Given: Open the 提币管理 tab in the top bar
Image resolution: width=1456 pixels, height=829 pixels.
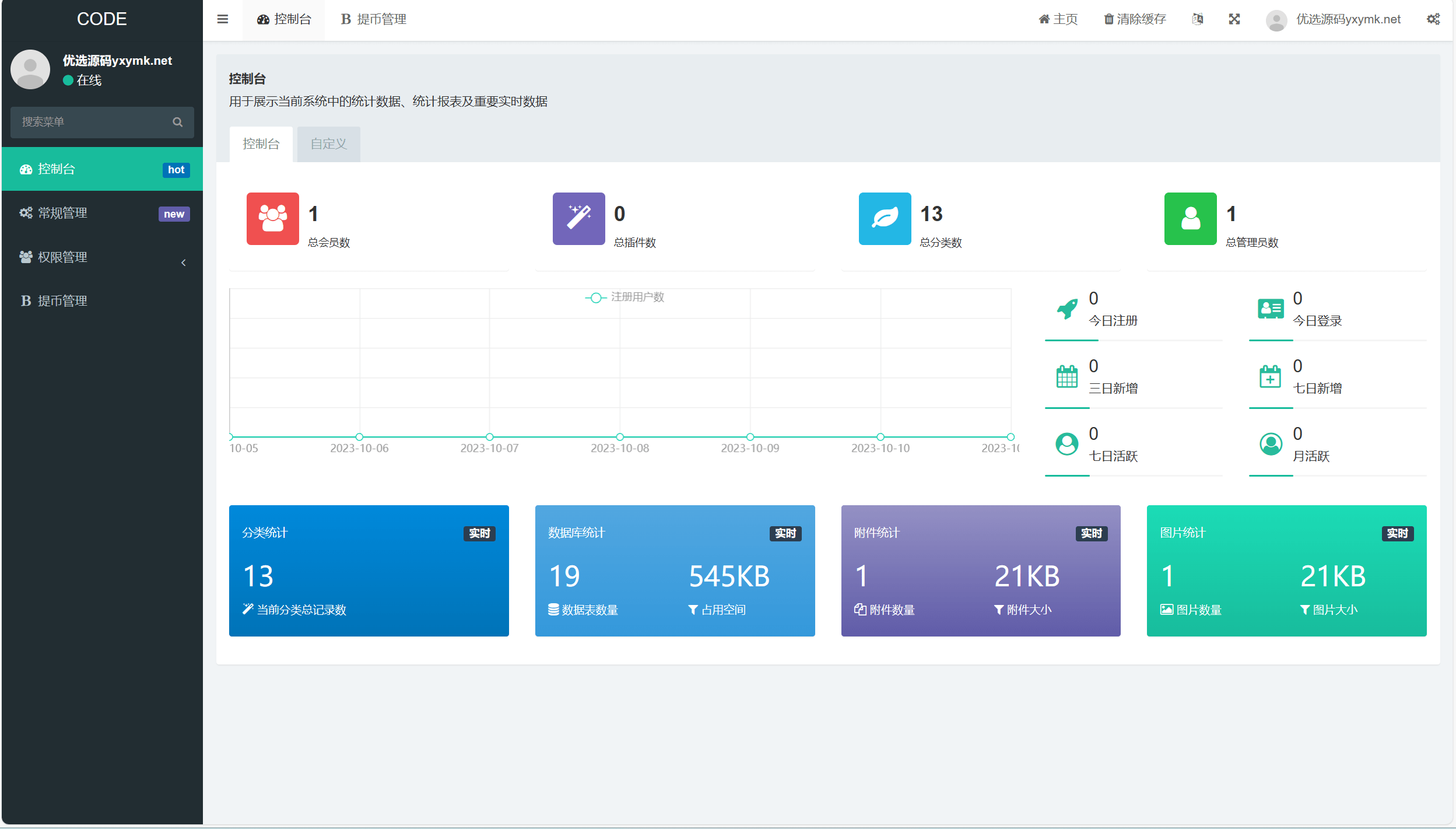Looking at the screenshot, I should [373, 20].
